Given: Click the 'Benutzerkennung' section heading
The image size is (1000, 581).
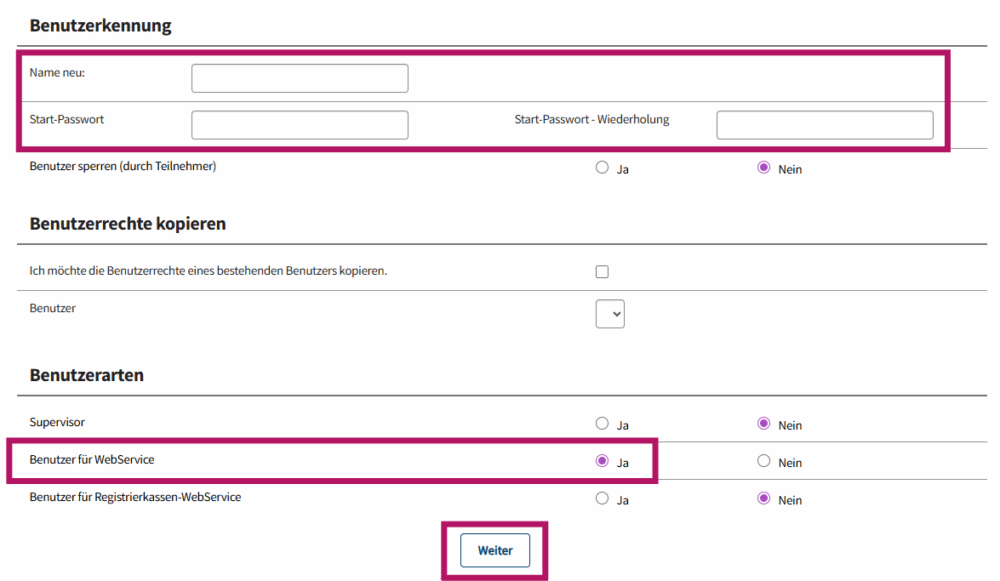Looking at the screenshot, I should (x=100, y=26).
